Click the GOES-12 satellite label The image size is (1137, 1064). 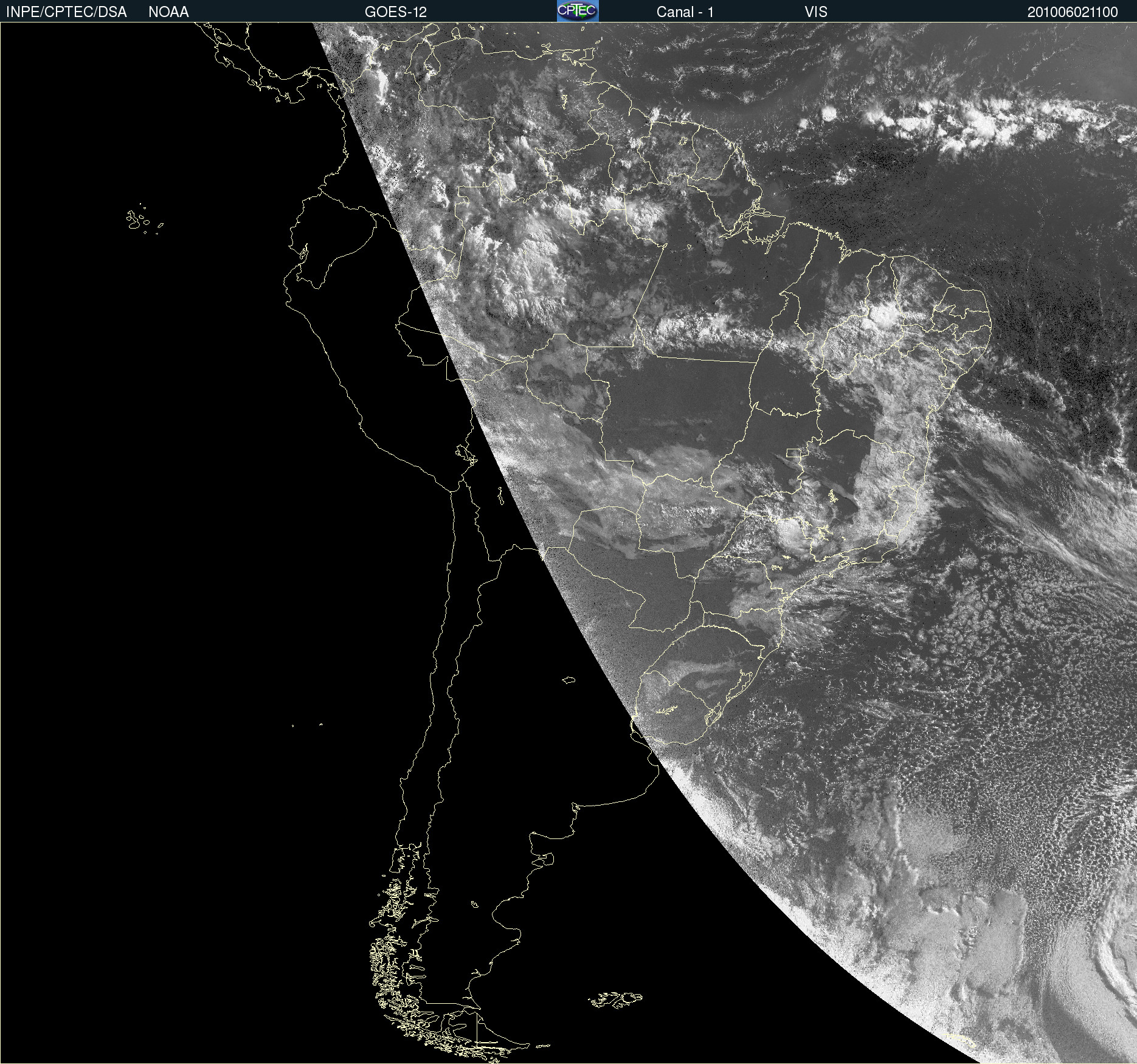click(x=396, y=12)
